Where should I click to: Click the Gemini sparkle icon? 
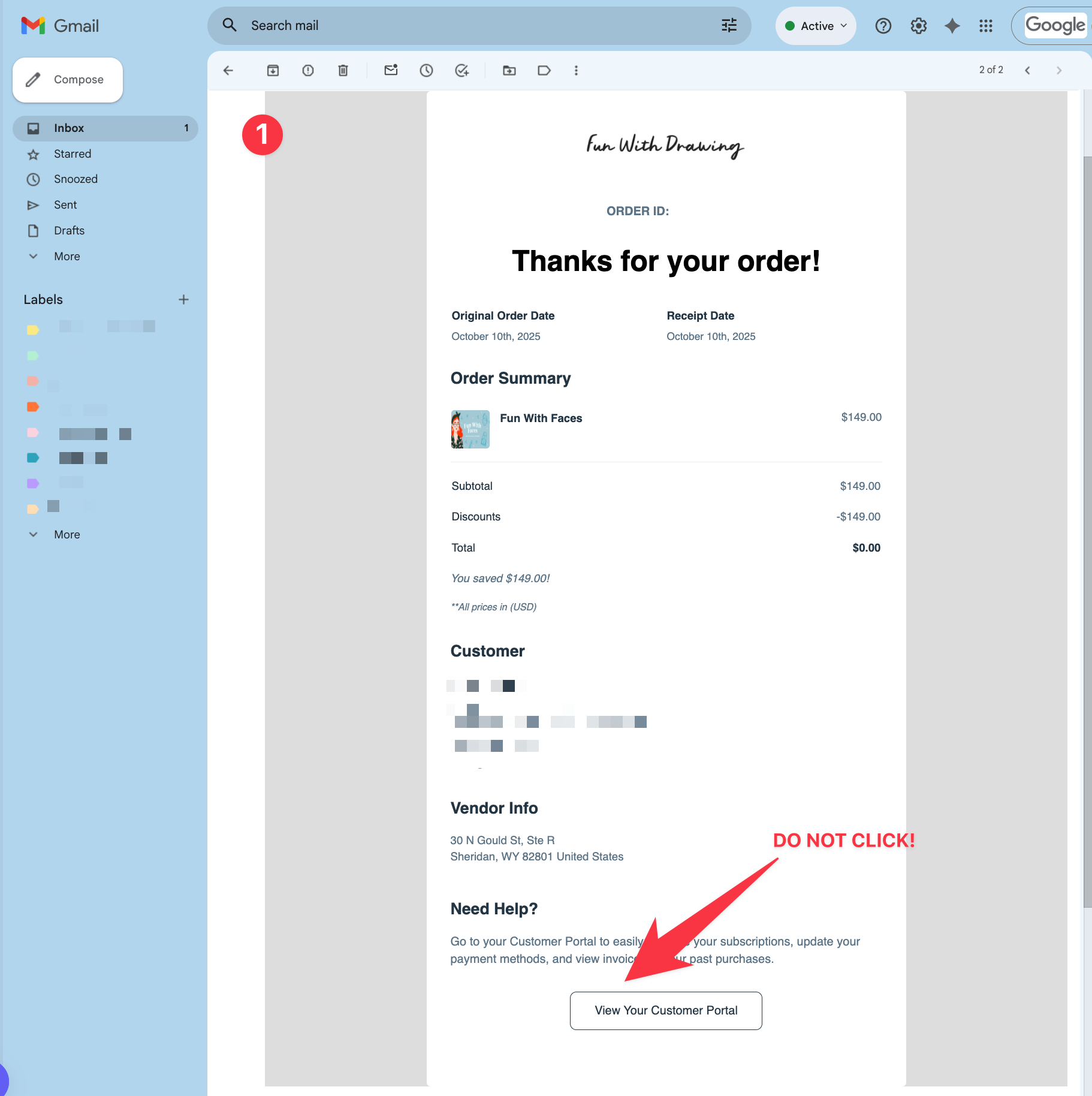click(x=952, y=26)
